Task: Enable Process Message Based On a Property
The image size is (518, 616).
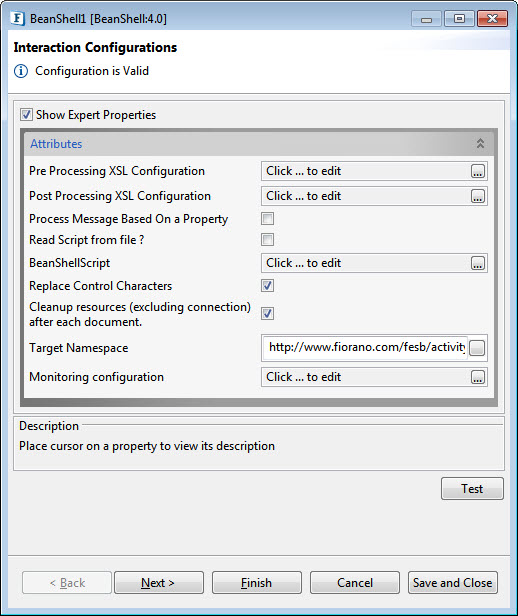Action: coord(267,219)
